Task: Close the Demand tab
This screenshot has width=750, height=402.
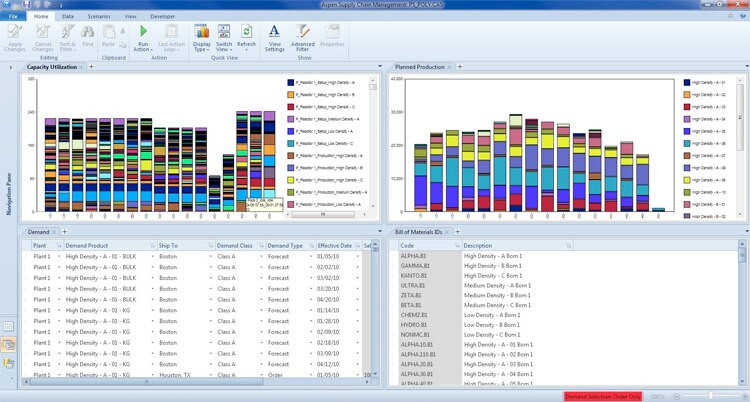Action: 53,232
